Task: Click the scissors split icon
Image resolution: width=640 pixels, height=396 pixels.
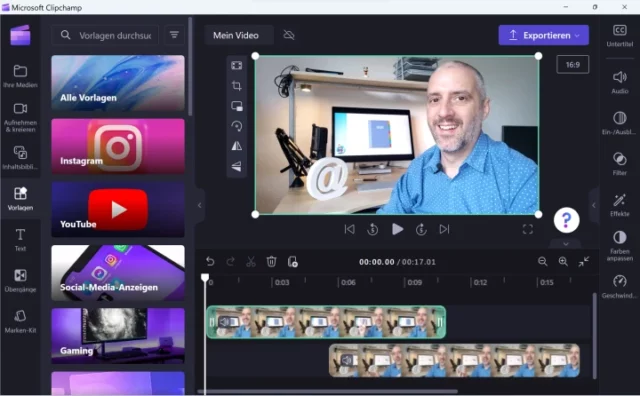Action: [x=251, y=261]
